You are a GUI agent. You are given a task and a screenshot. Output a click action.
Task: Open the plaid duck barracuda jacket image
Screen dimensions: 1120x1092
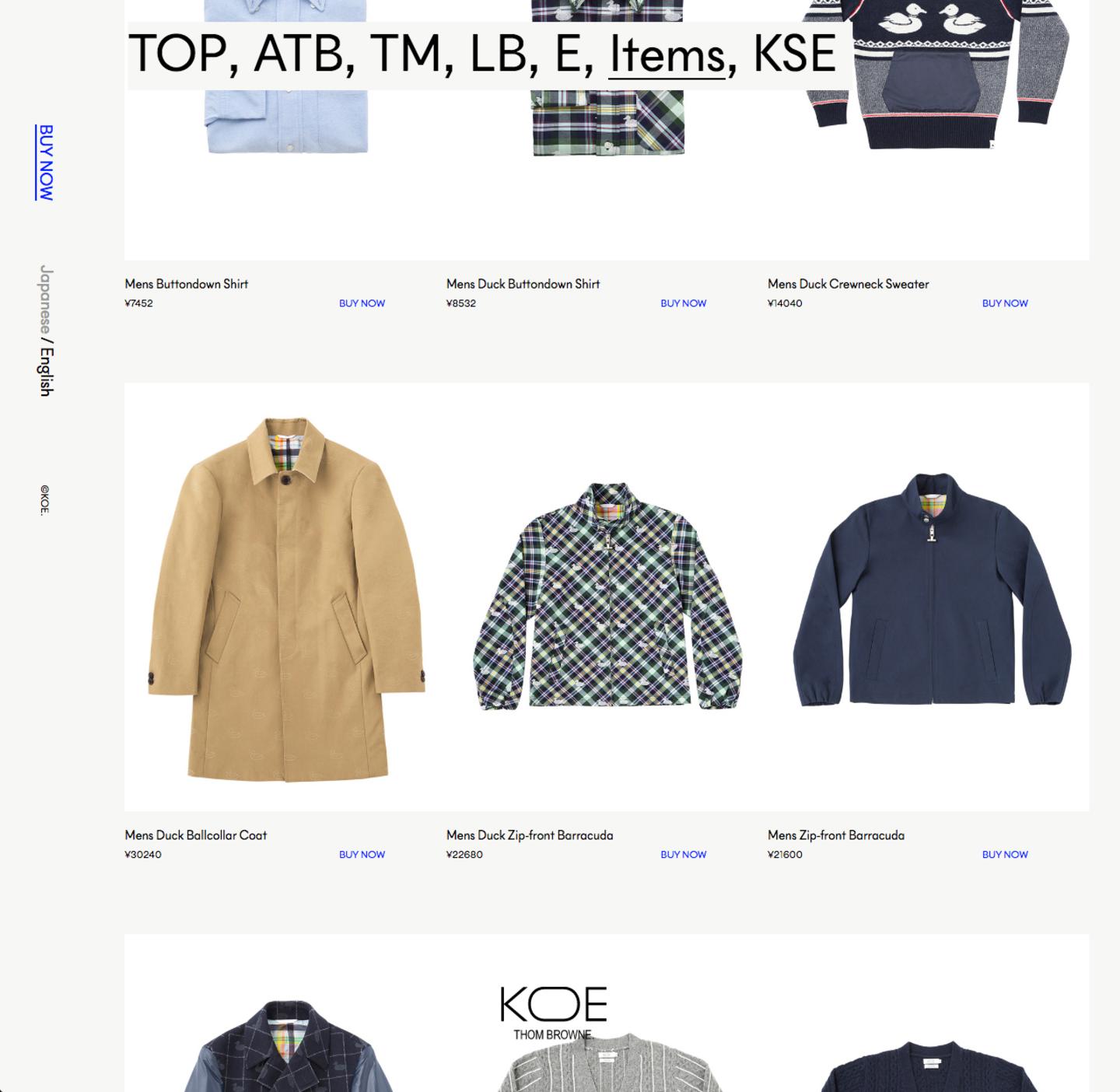click(x=607, y=597)
